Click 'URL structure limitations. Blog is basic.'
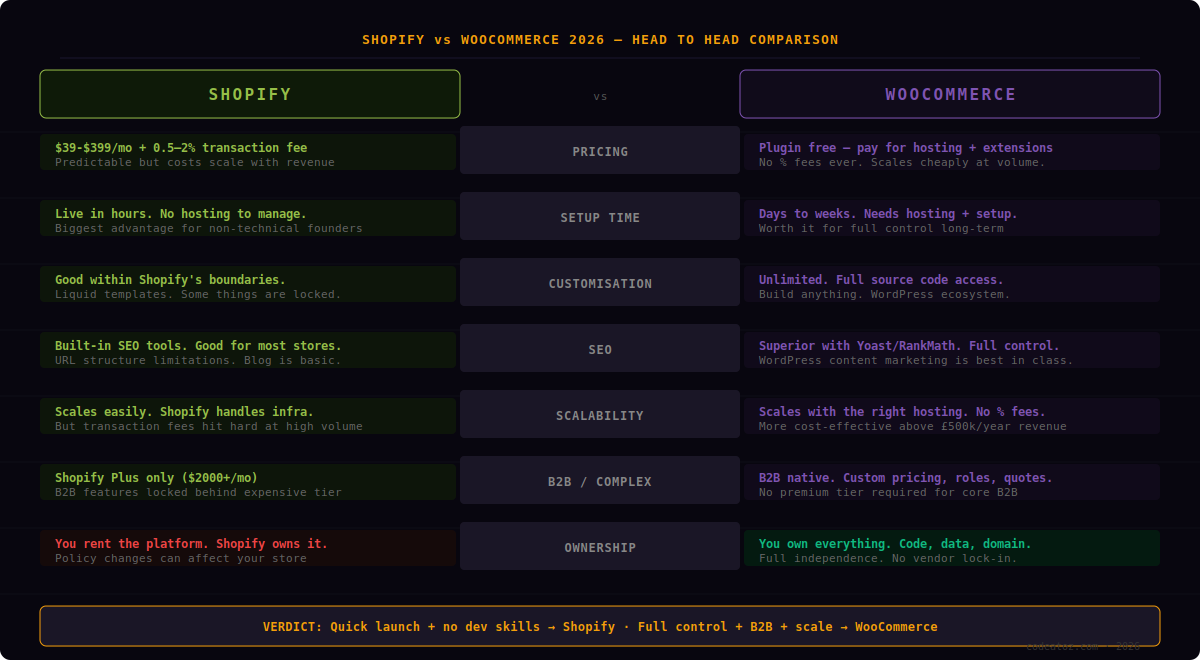Viewport: 1200px width, 660px height. click(x=198, y=360)
